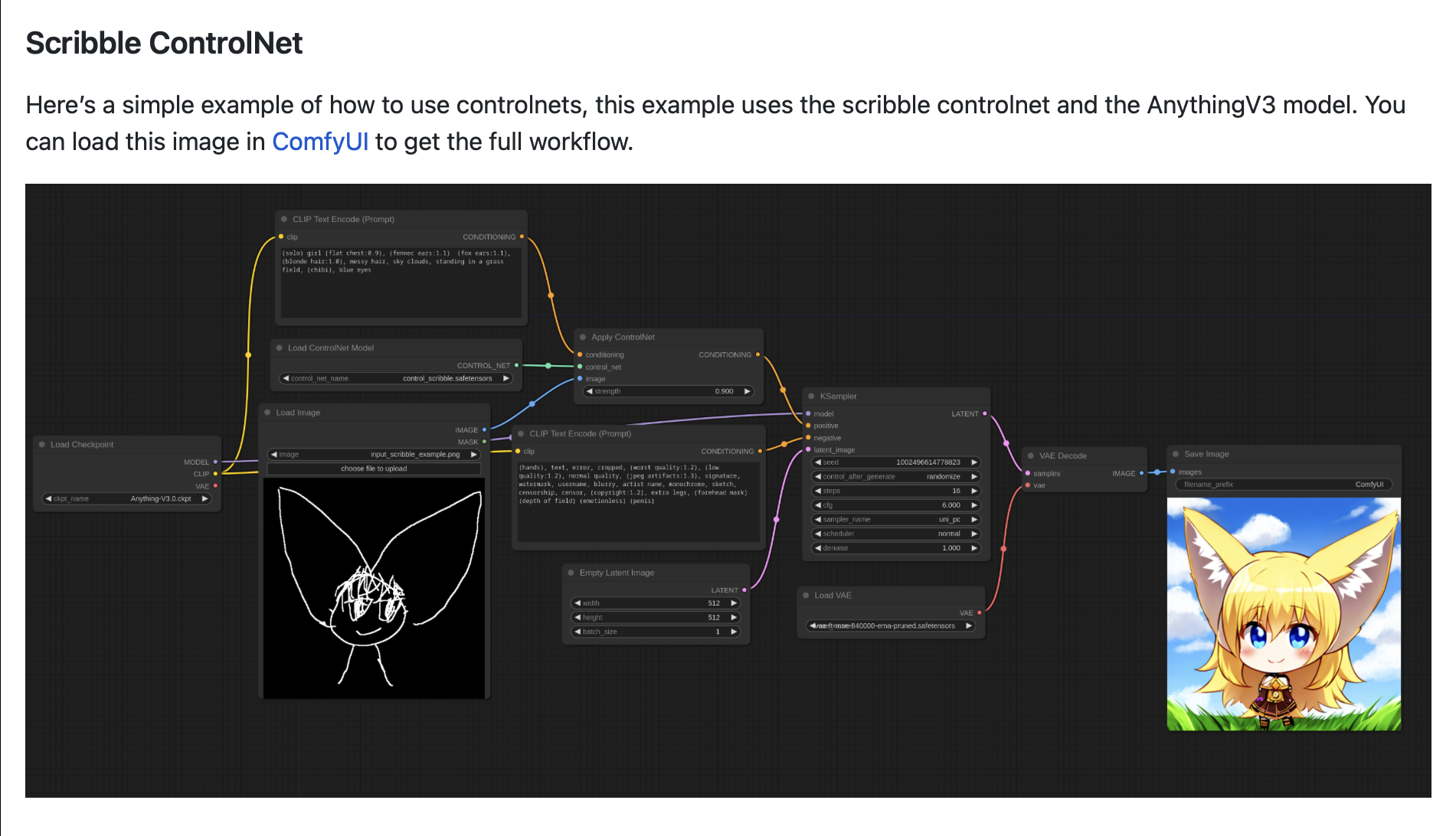Click the vae input socket on VAE Decode
The height and width of the screenshot is (836, 1456).
(1027, 485)
